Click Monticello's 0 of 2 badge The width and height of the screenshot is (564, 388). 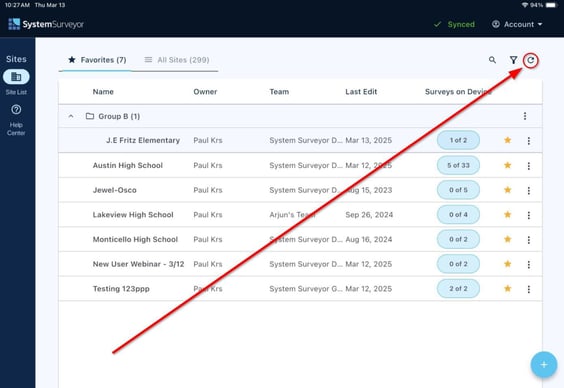(458, 239)
